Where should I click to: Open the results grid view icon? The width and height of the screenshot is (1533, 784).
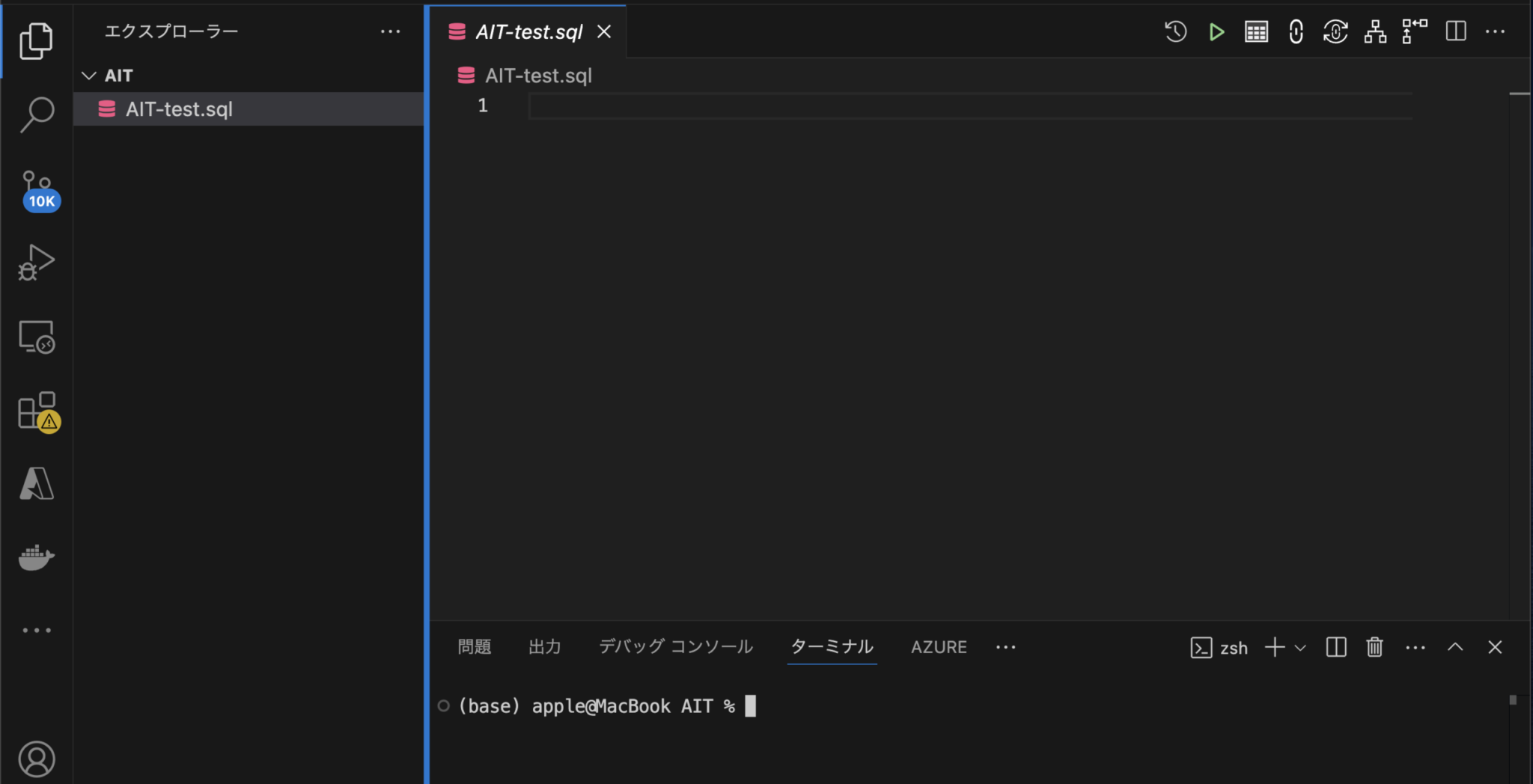[1257, 31]
